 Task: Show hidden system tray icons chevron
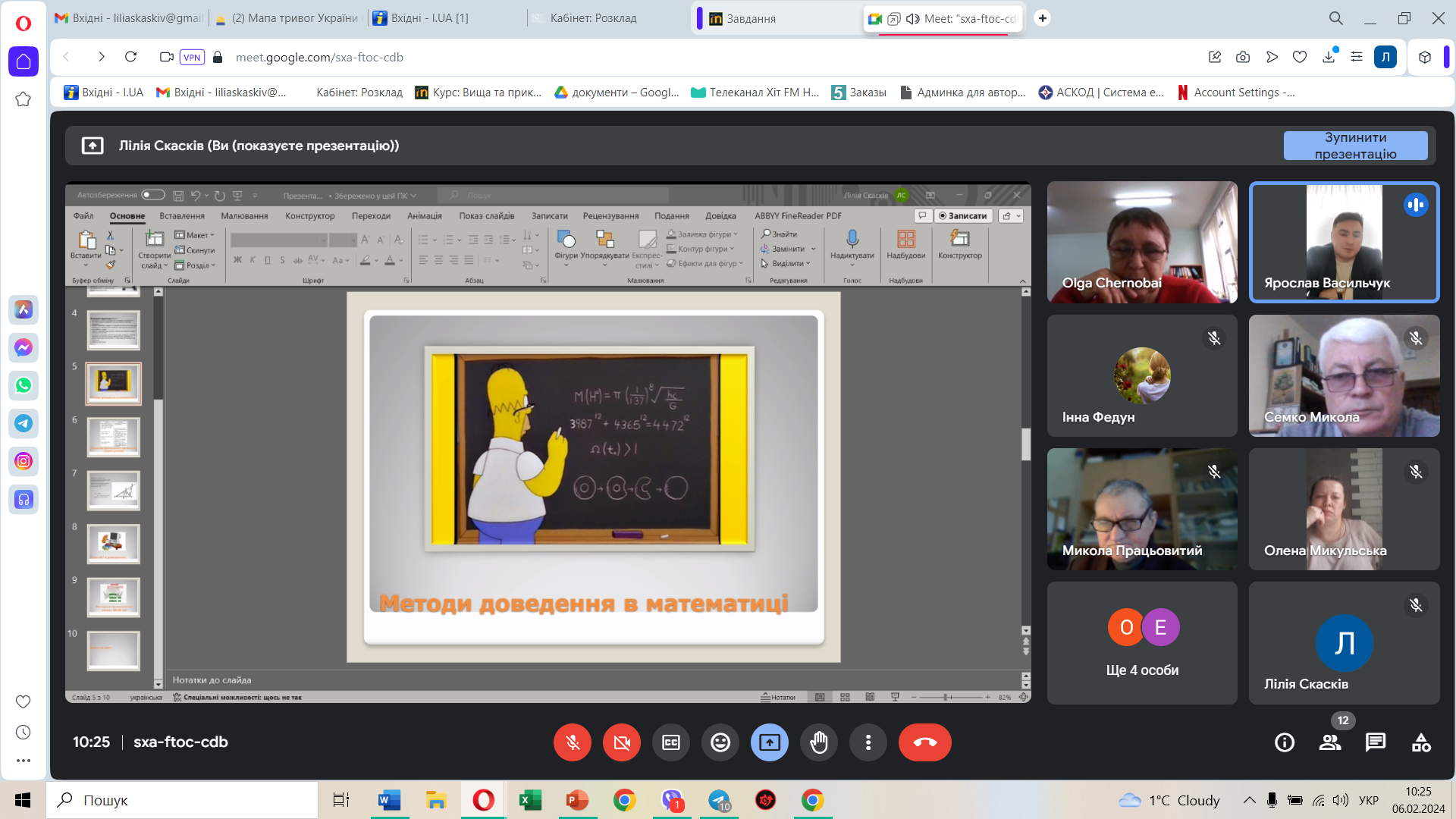tap(1250, 800)
